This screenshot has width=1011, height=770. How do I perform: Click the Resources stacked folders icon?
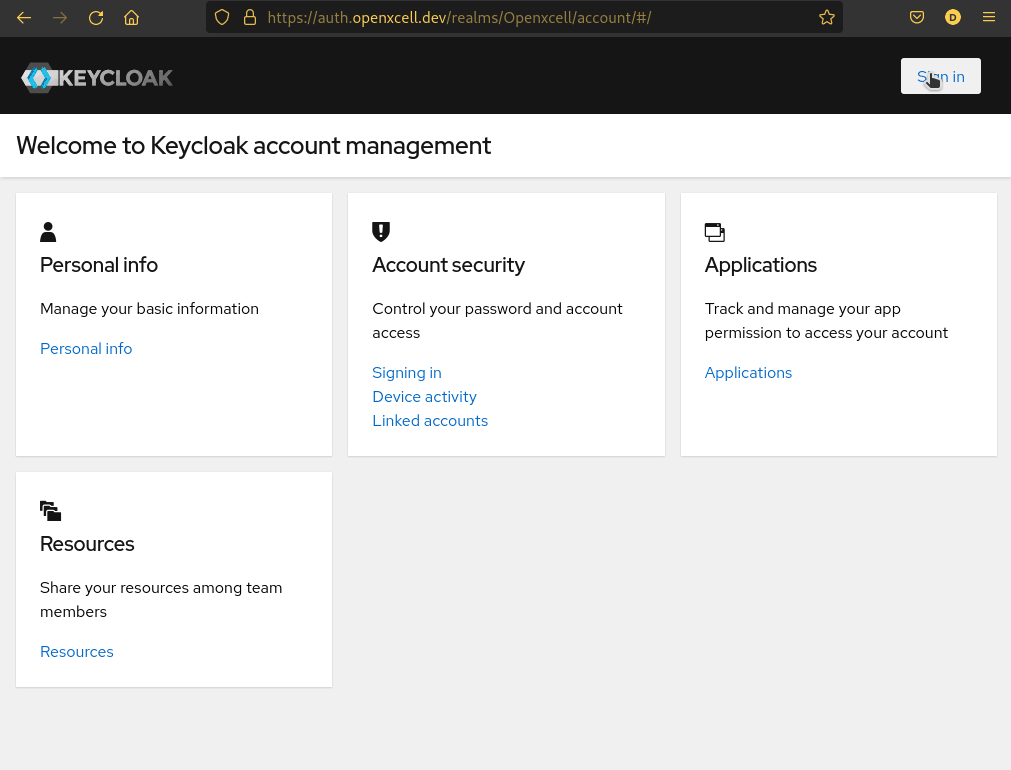pyautogui.click(x=50, y=511)
